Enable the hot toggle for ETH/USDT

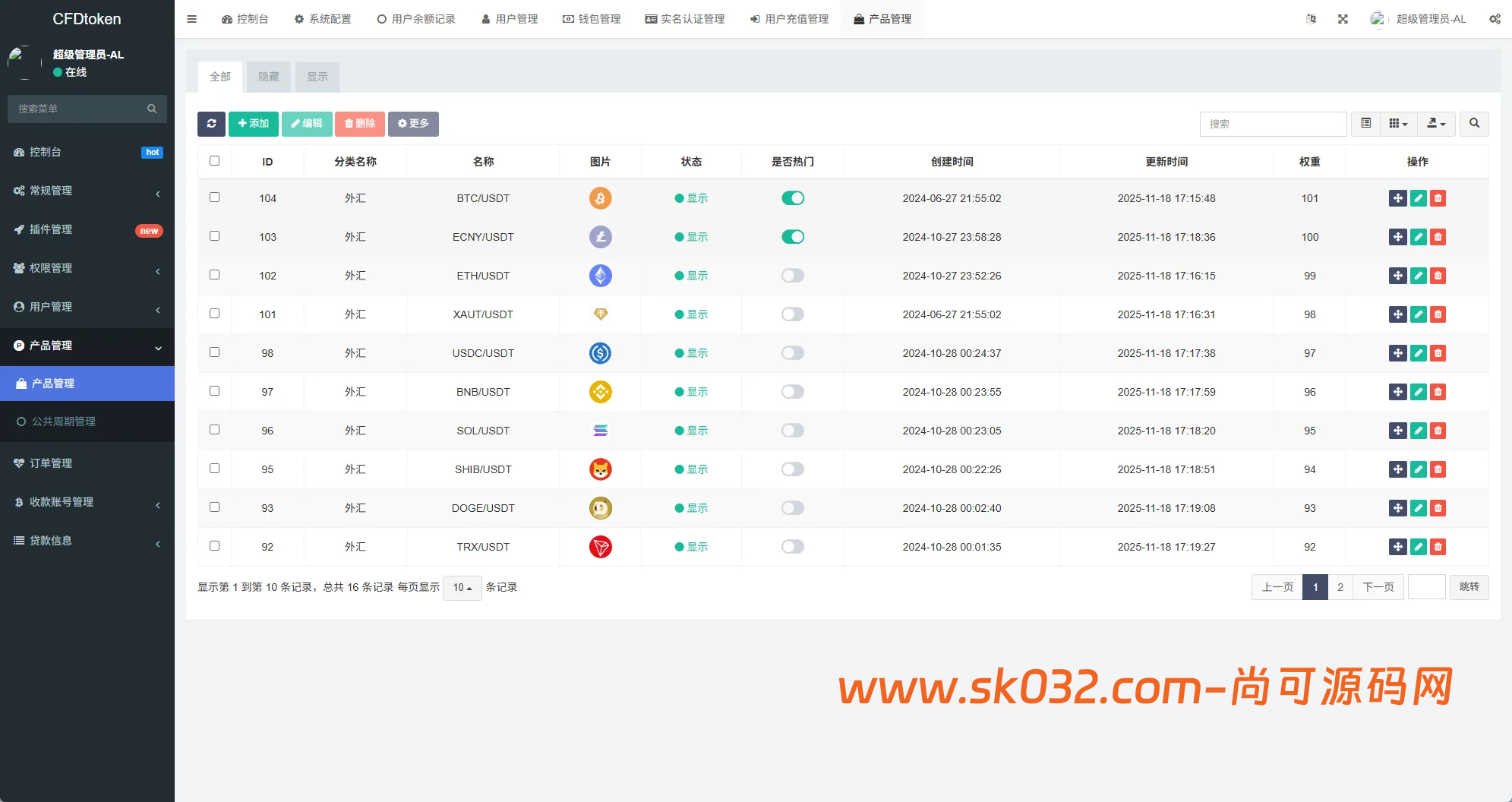tap(792, 276)
